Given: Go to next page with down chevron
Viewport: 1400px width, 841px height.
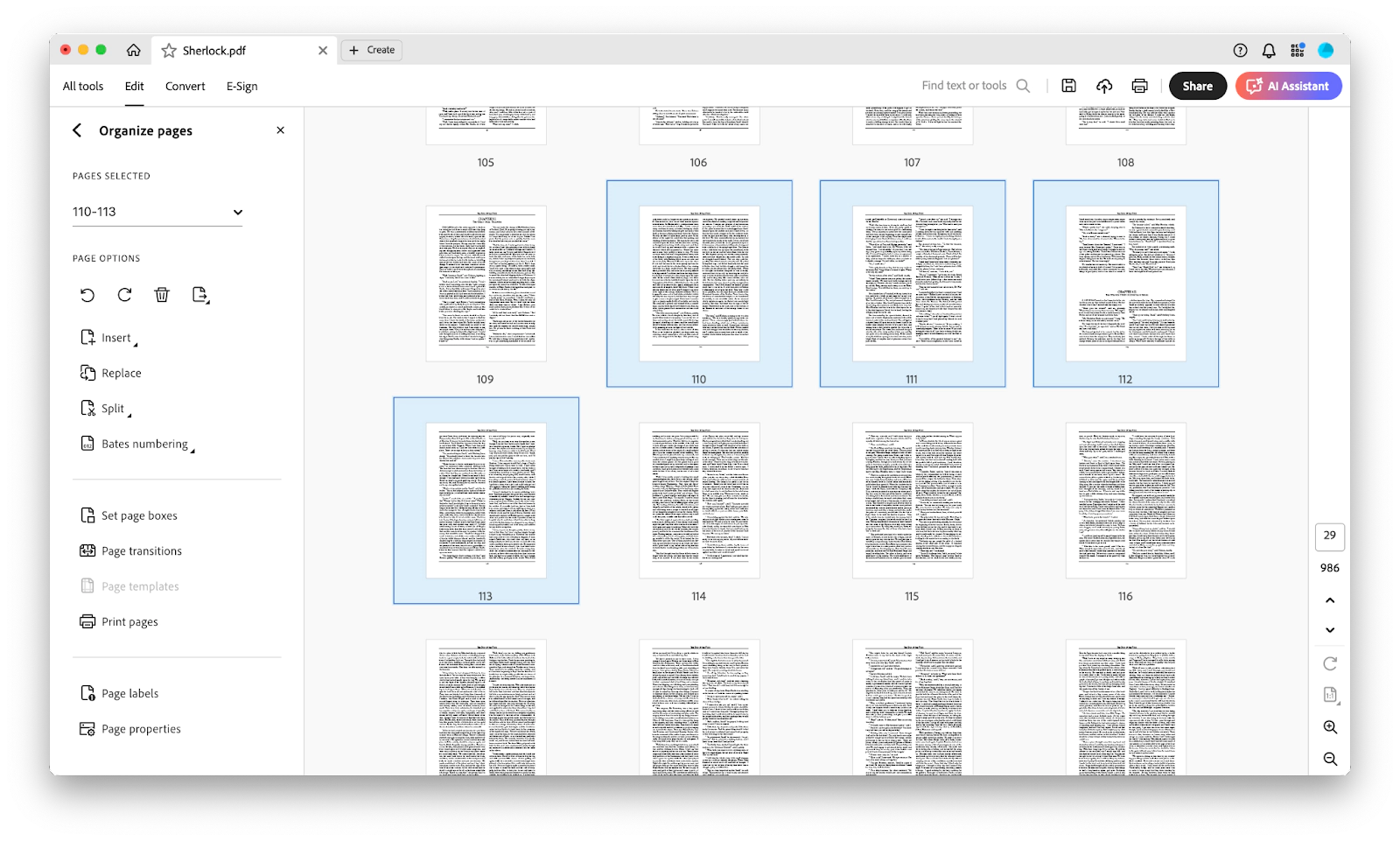Looking at the screenshot, I should coord(1330,630).
